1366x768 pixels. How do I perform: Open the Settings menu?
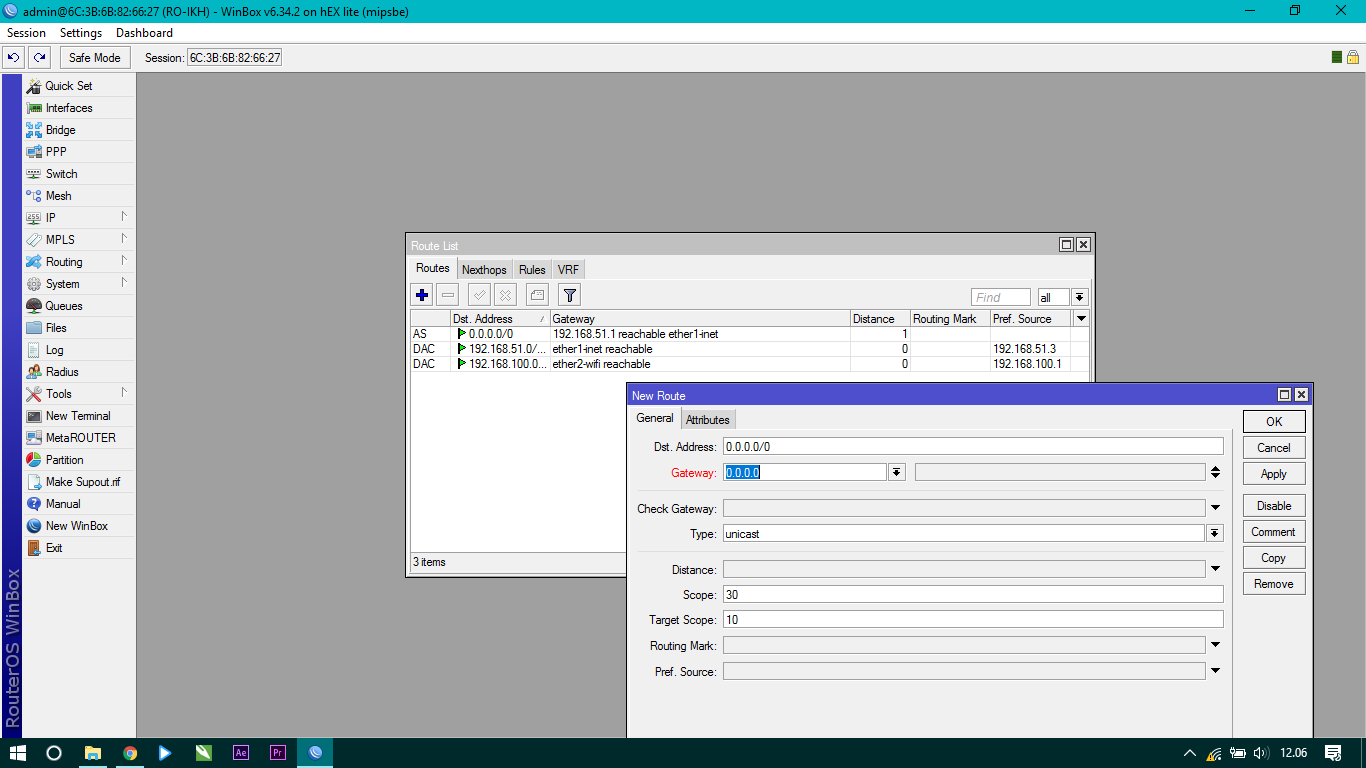[x=81, y=33]
